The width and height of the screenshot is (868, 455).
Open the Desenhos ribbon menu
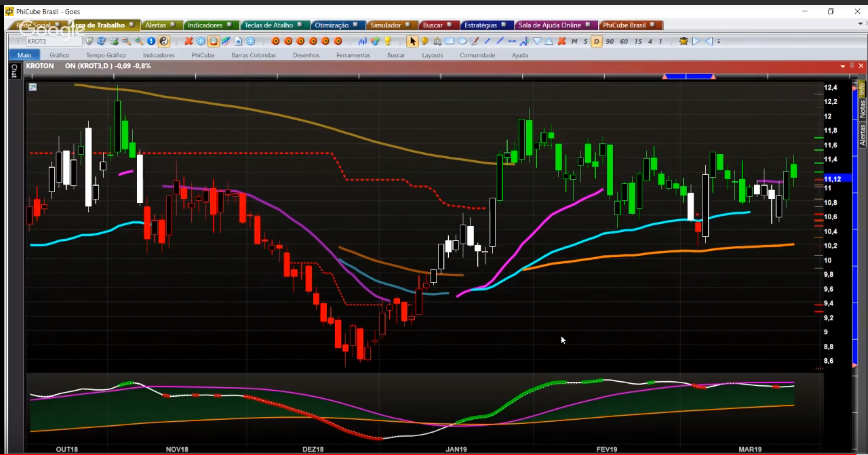pyautogui.click(x=306, y=55)
